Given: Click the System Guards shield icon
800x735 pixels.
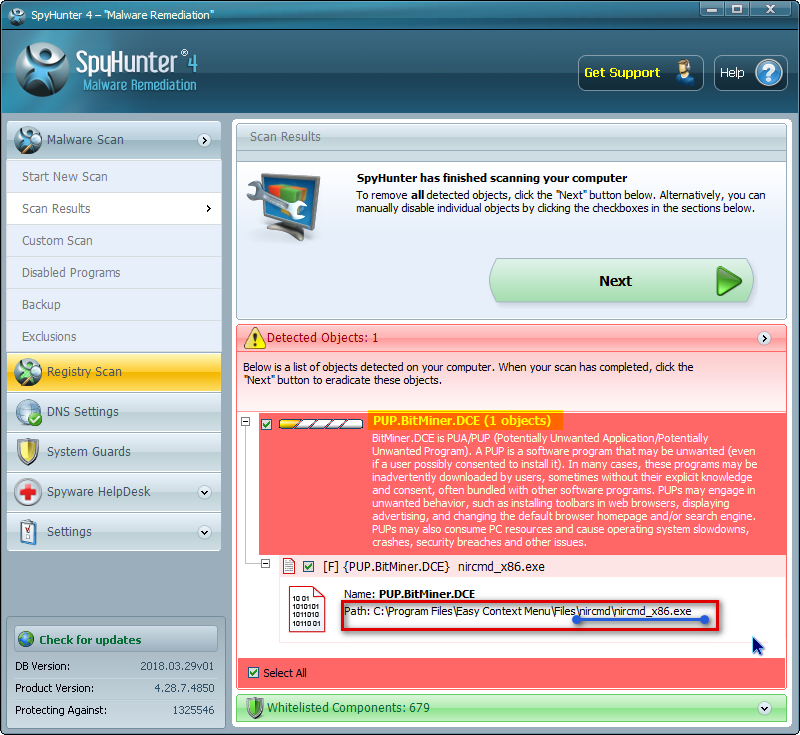Looking at the screenshot, I should click(28, 452).
